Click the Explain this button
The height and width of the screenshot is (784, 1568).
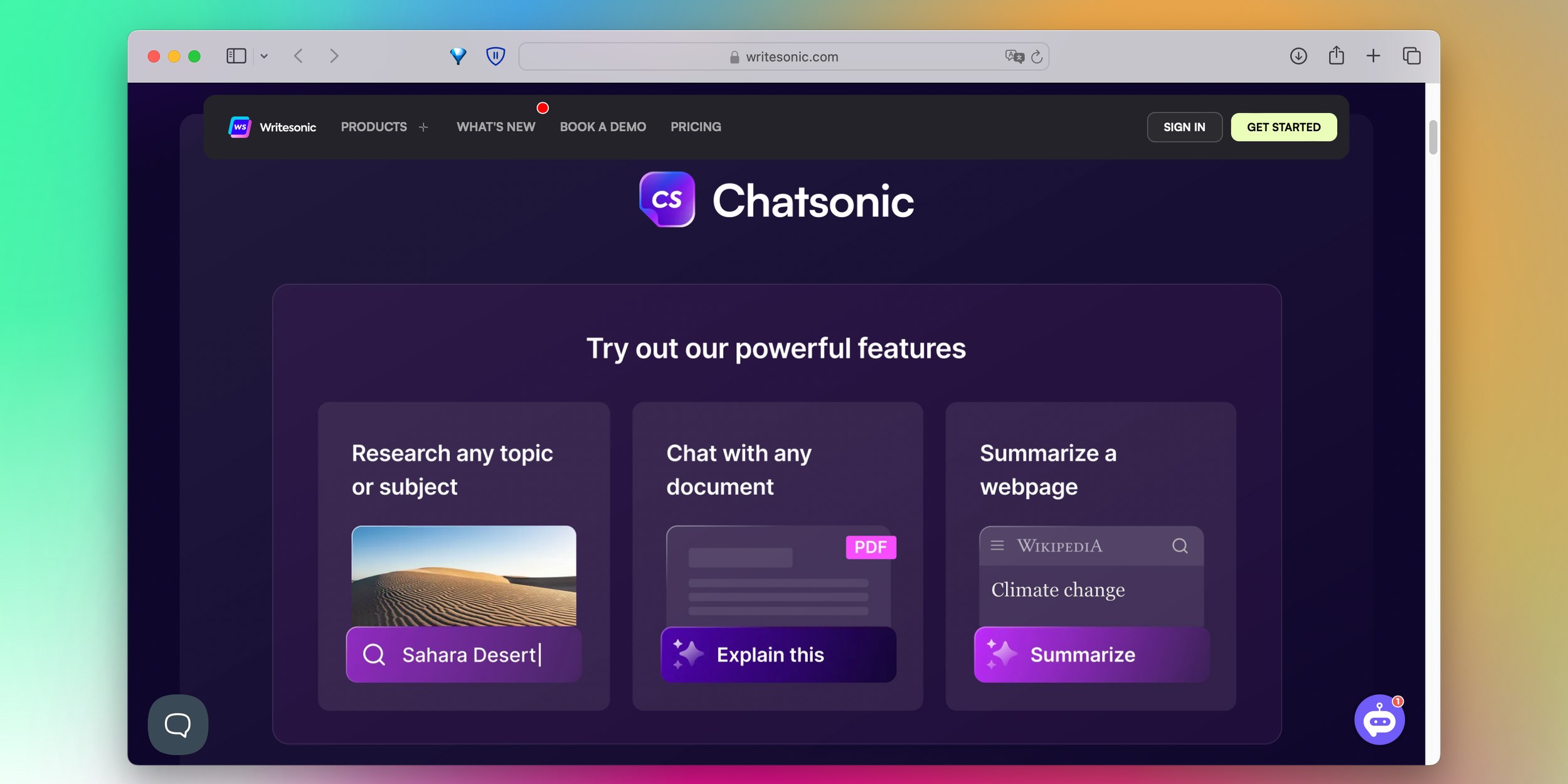click(778, 654)
